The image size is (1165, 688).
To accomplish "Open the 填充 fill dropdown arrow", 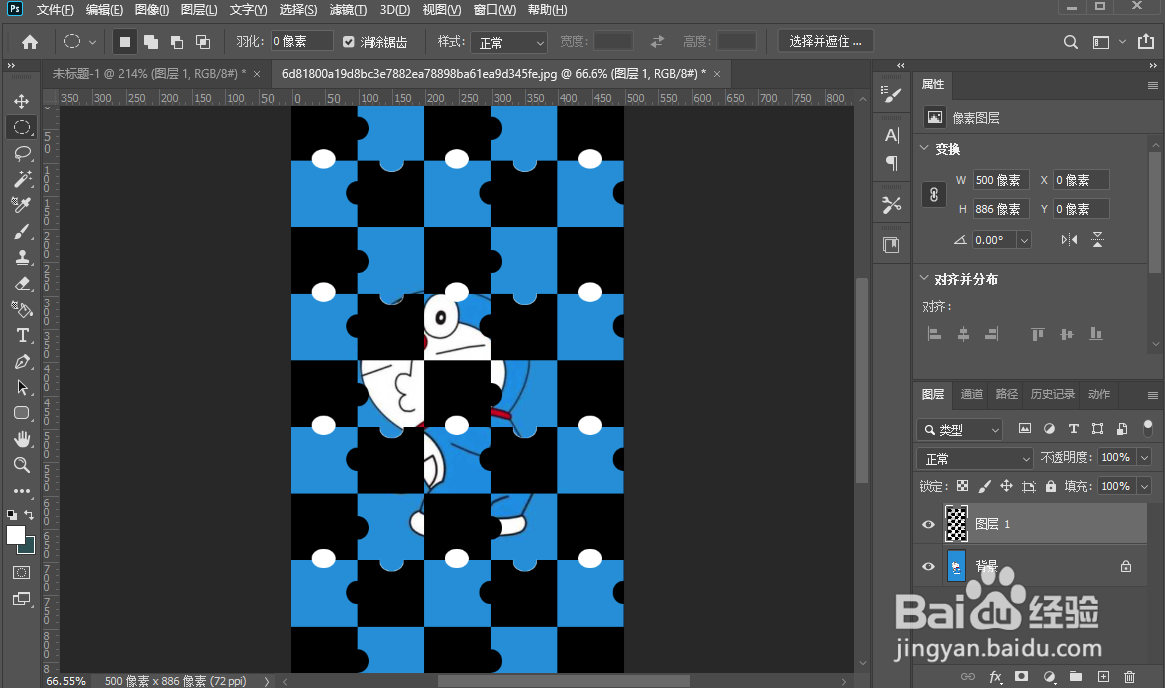I will (1144, 487).
